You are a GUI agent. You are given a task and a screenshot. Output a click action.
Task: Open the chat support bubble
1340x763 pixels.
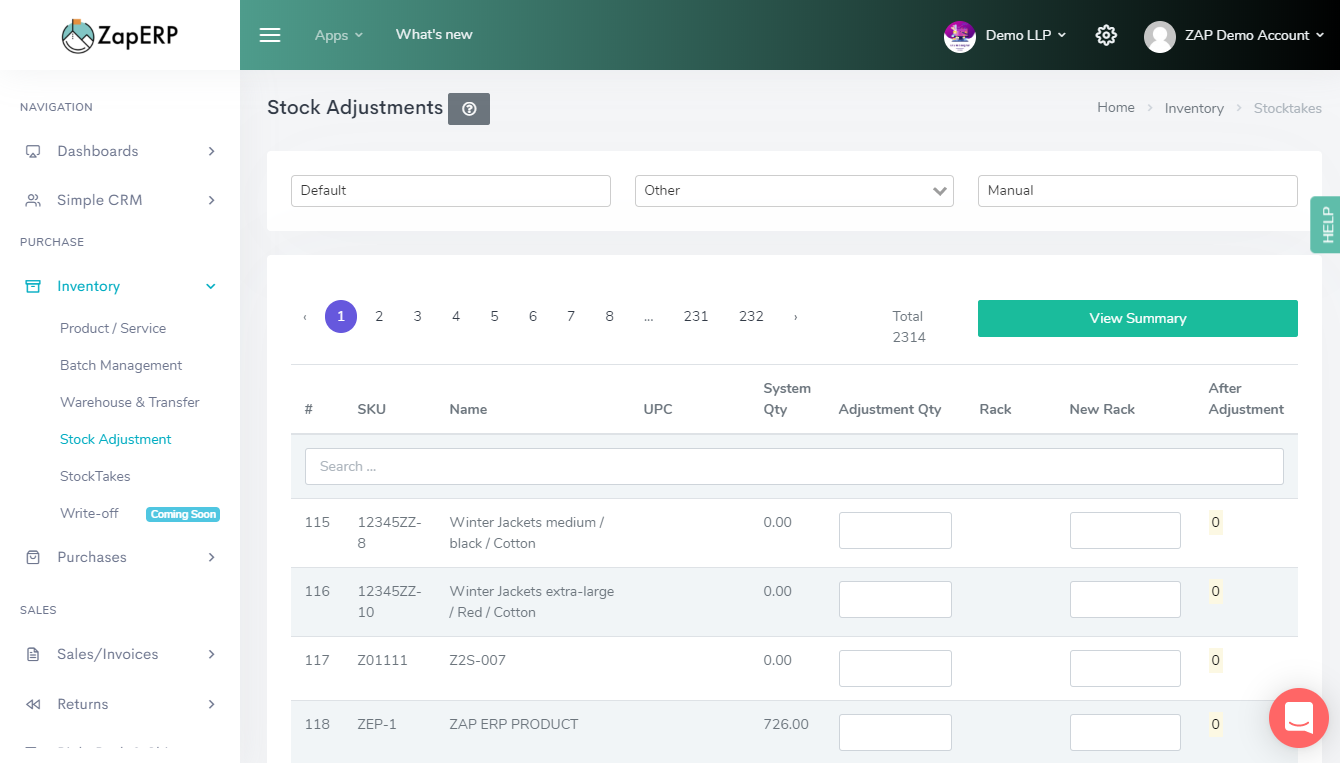click(1299, 718)
